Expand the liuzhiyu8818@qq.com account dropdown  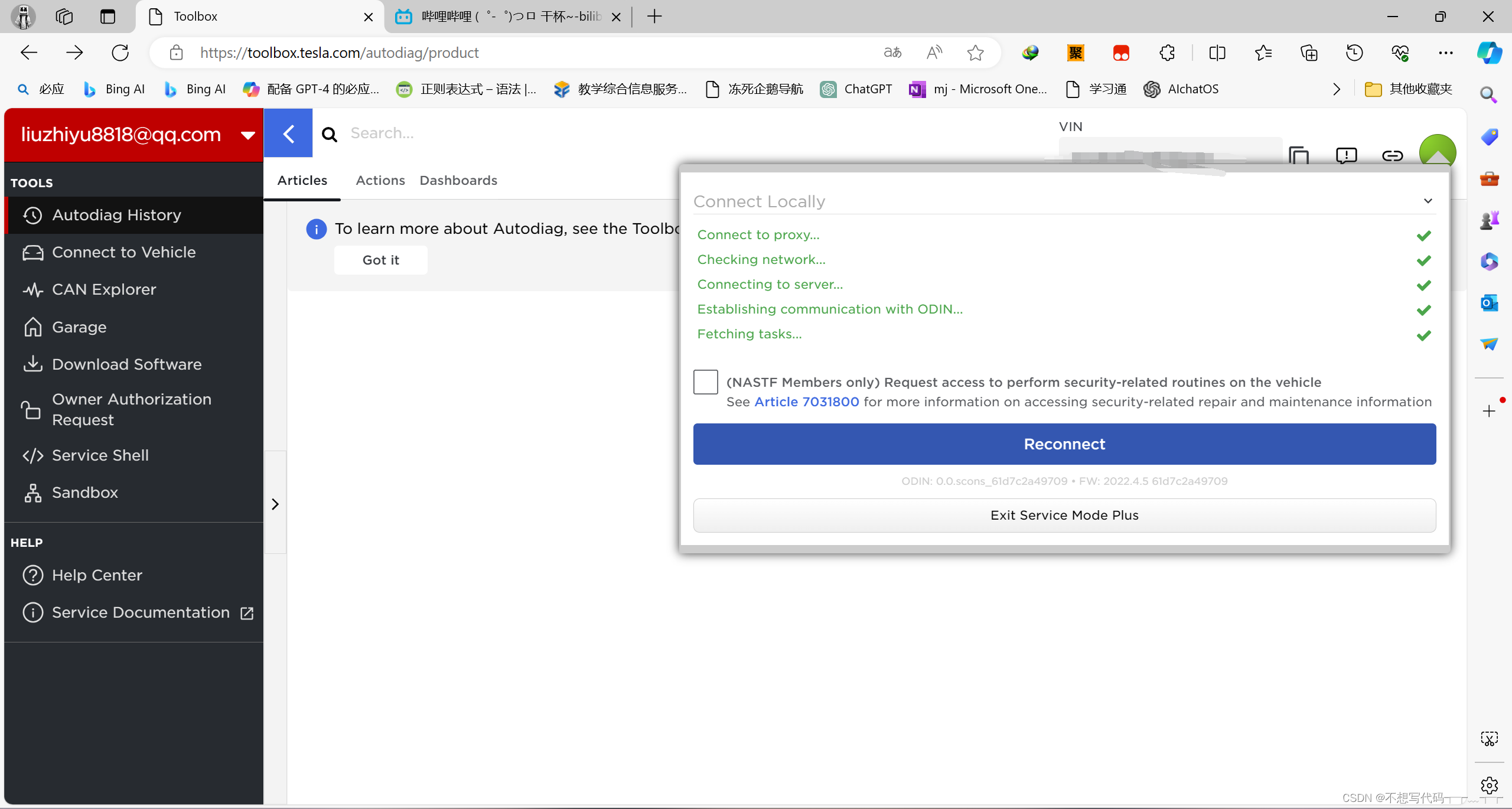[248, 135]
